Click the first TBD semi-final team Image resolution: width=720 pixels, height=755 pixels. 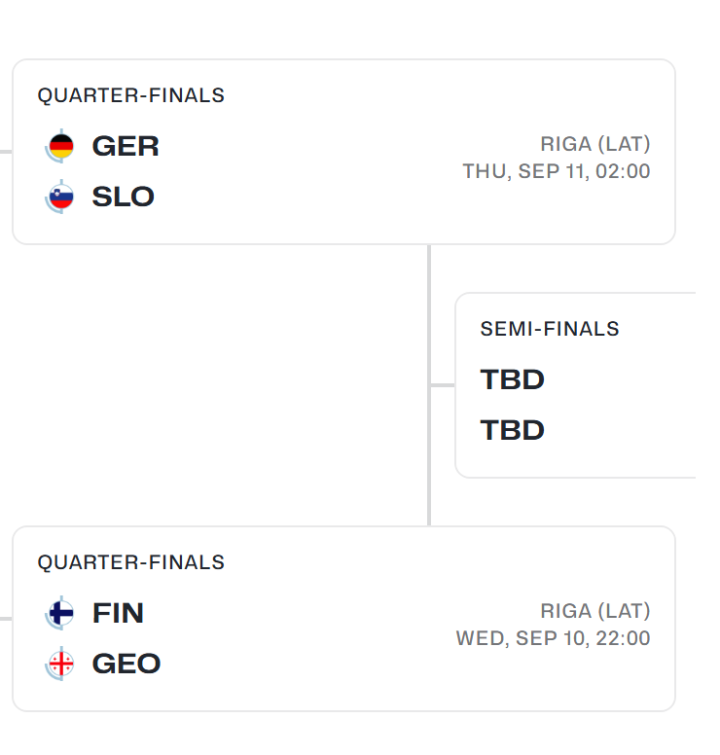512,380
